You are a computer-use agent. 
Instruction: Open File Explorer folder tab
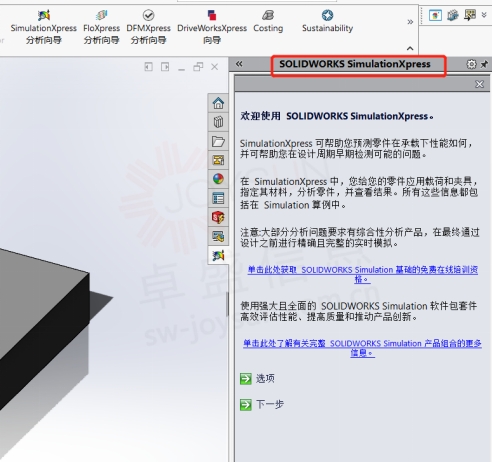[x=218, y=141]
